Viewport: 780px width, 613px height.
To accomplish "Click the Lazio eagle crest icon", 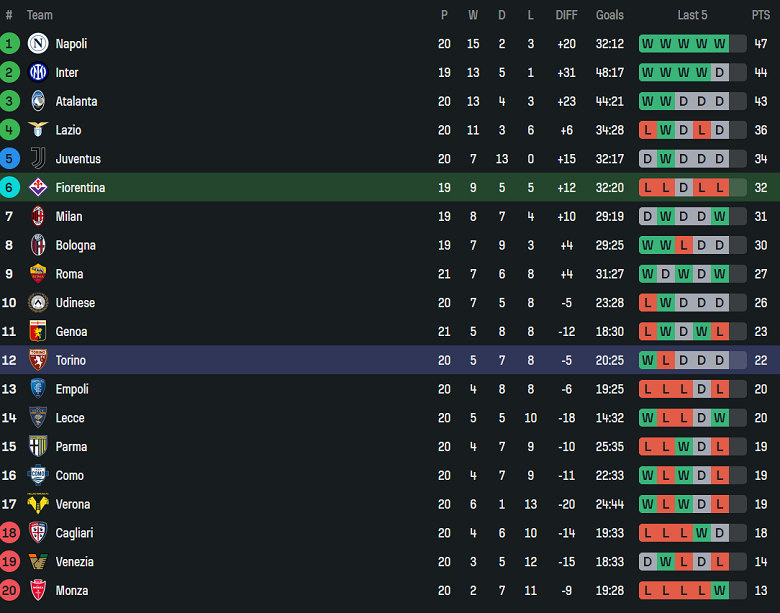I will click(38, 130).
